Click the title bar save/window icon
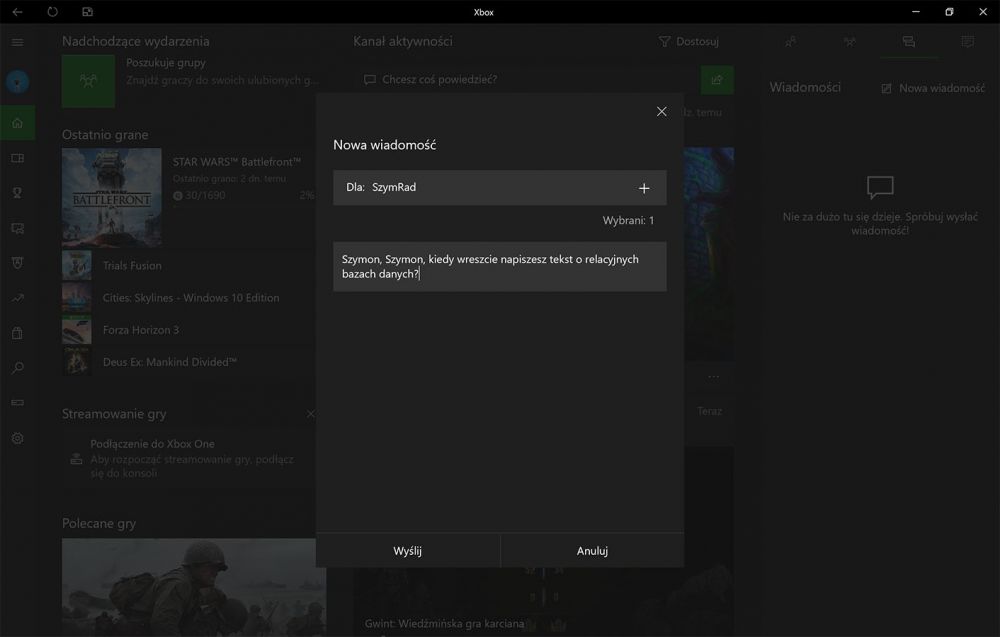 pyautogui.click(x=87, y=11)
